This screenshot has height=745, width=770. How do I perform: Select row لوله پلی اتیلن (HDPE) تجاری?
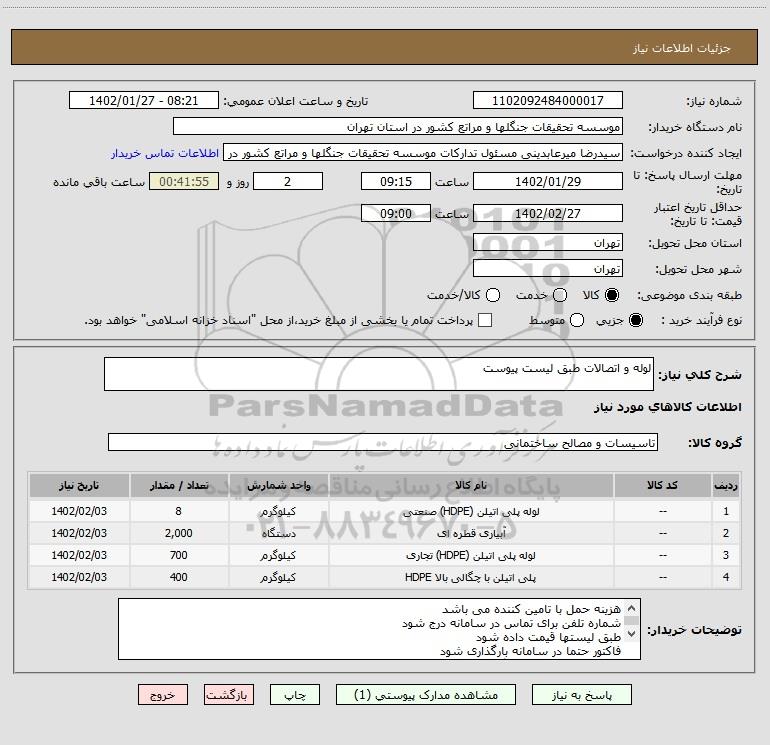coord(385,555)
